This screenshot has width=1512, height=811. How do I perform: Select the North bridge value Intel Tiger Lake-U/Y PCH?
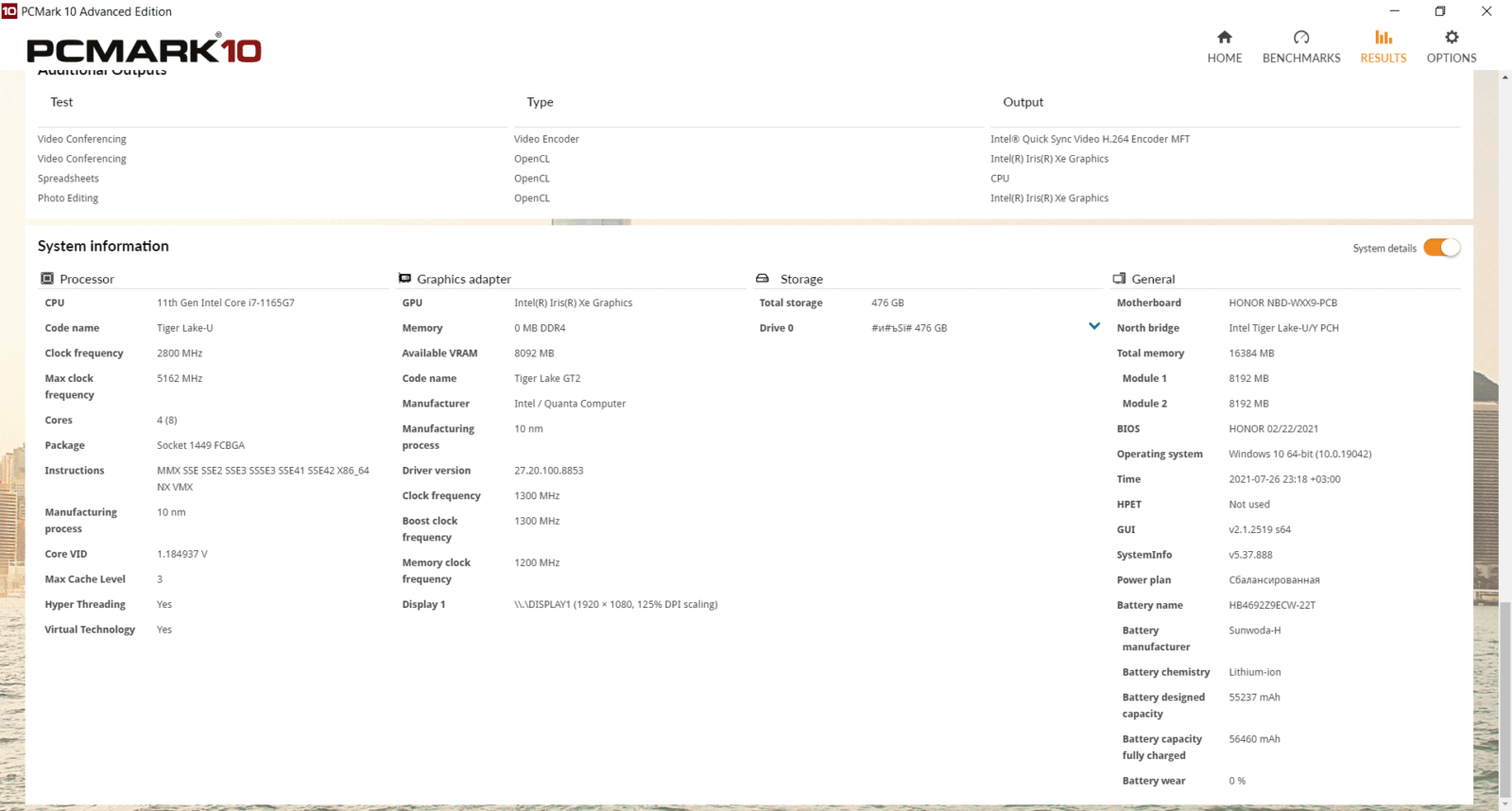click(1283, 328)
